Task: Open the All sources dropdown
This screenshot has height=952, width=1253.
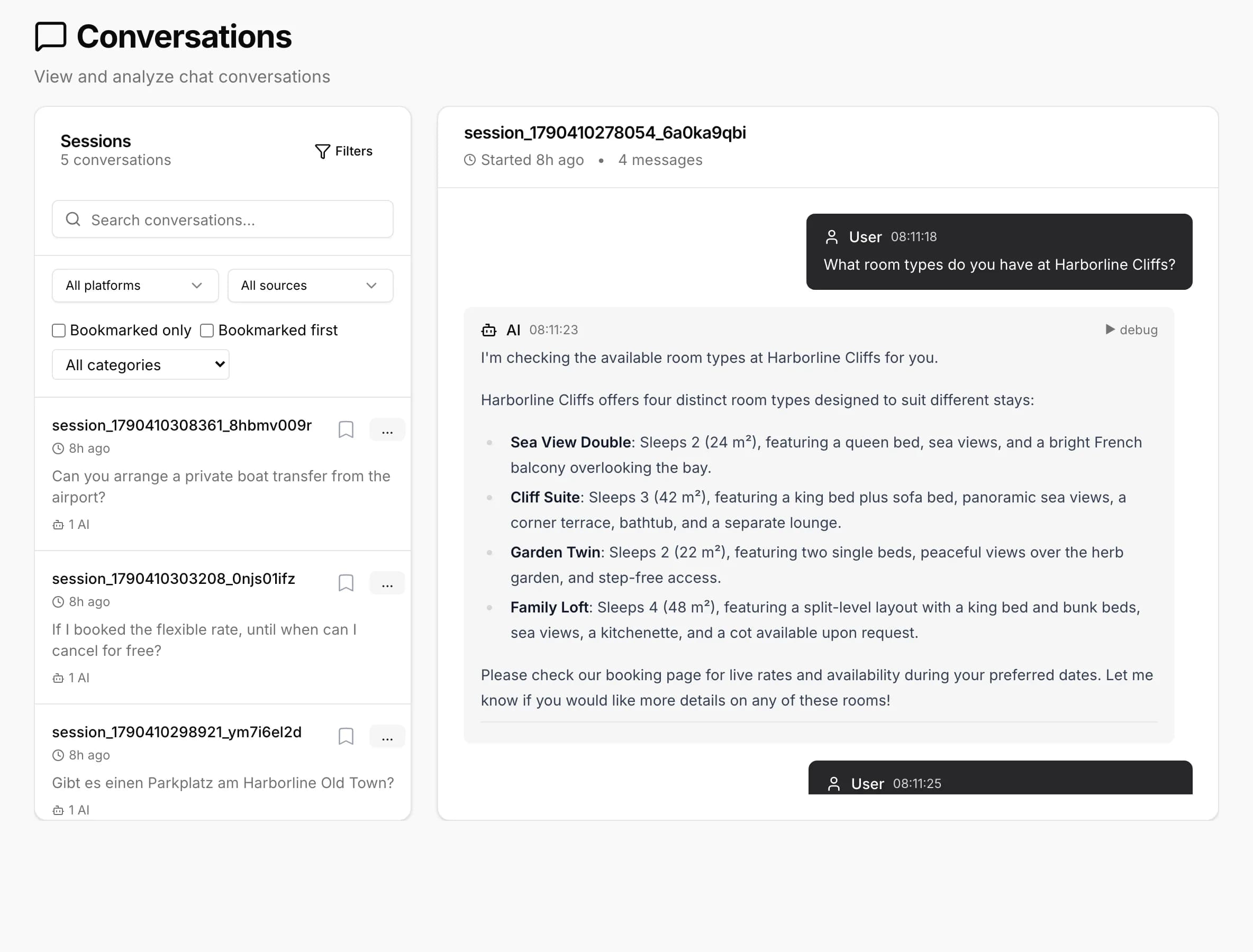Action: point(310,286)
